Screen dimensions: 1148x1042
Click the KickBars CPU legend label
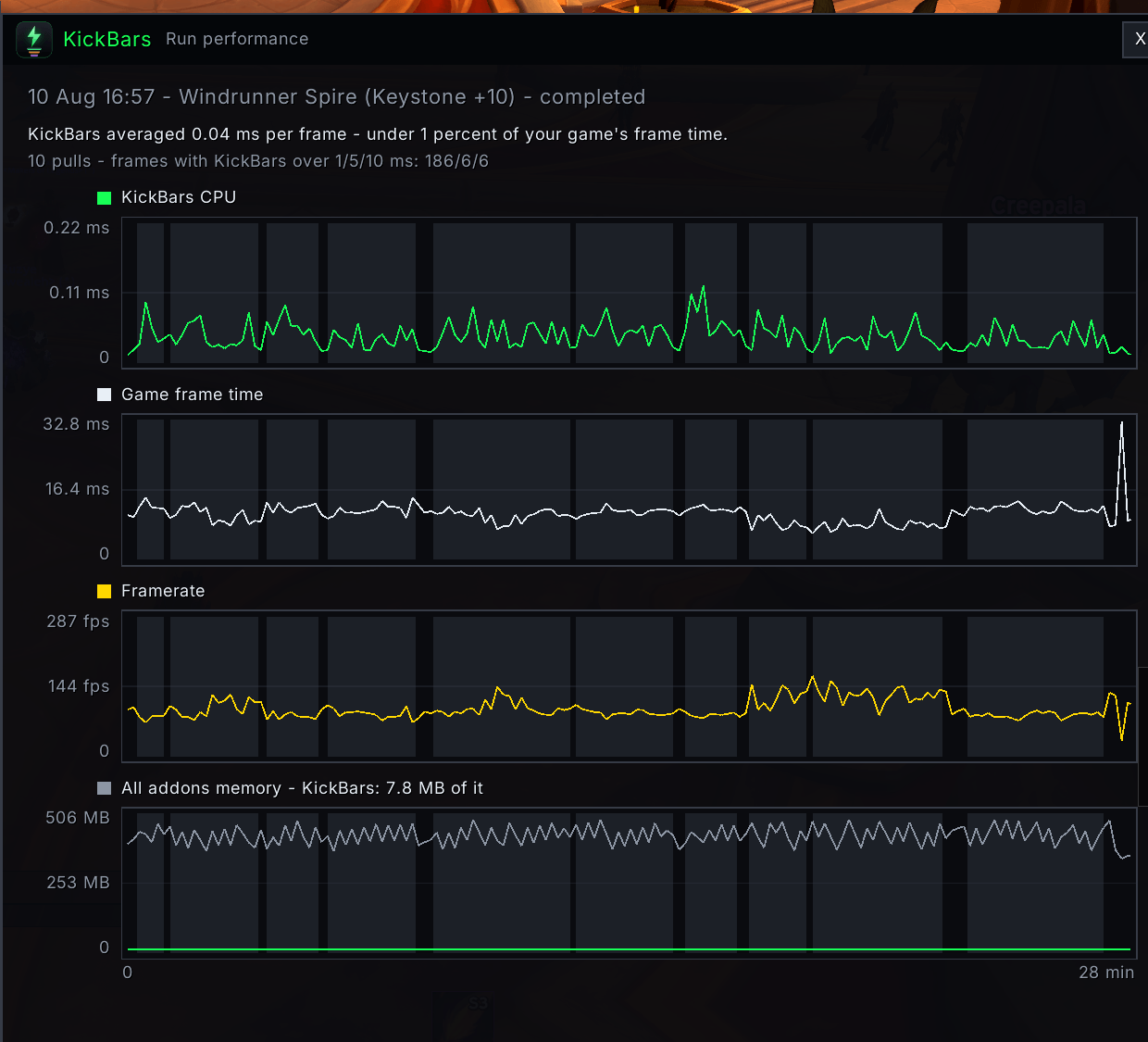coord(179,197)
